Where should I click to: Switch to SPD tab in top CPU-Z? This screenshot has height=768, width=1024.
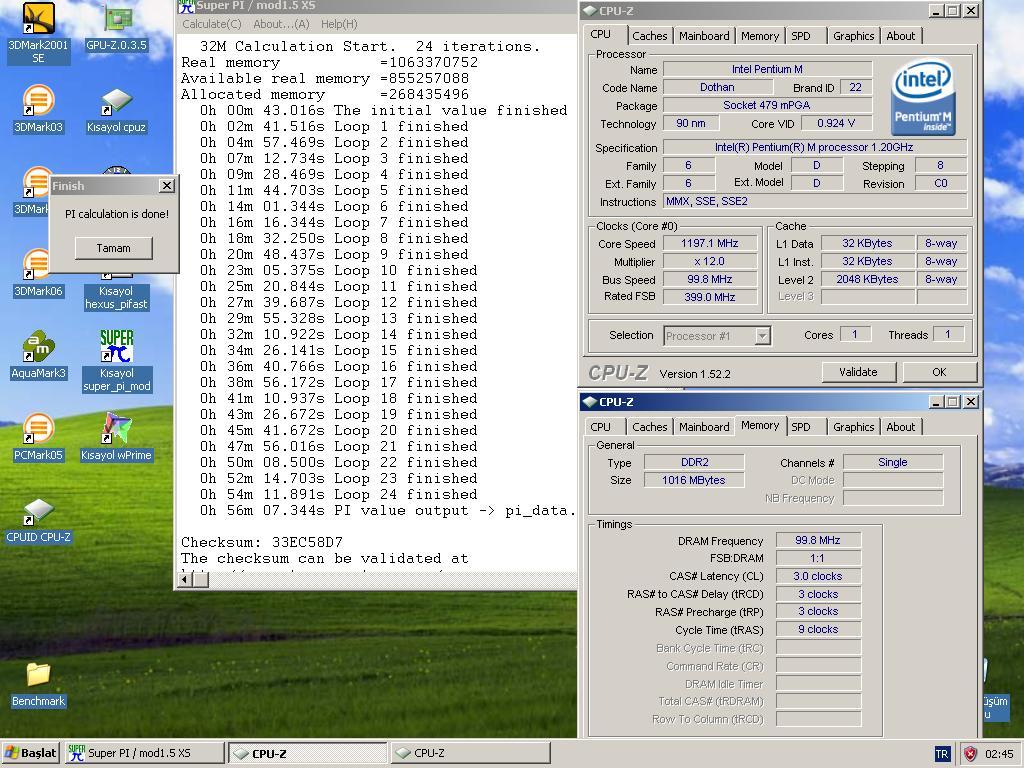click(801, 36)
